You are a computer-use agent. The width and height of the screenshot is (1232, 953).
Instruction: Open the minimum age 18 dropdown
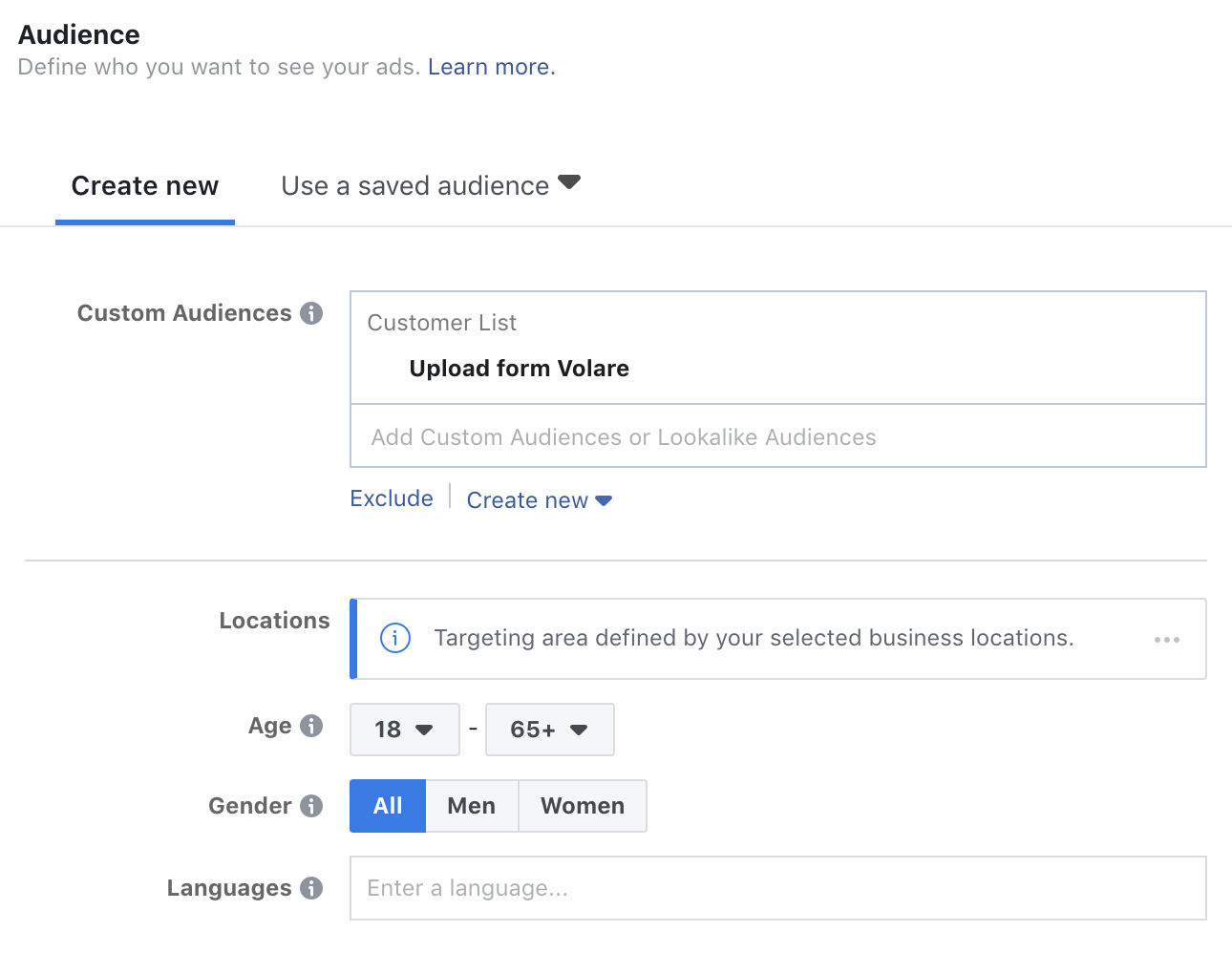pos(405,730)
